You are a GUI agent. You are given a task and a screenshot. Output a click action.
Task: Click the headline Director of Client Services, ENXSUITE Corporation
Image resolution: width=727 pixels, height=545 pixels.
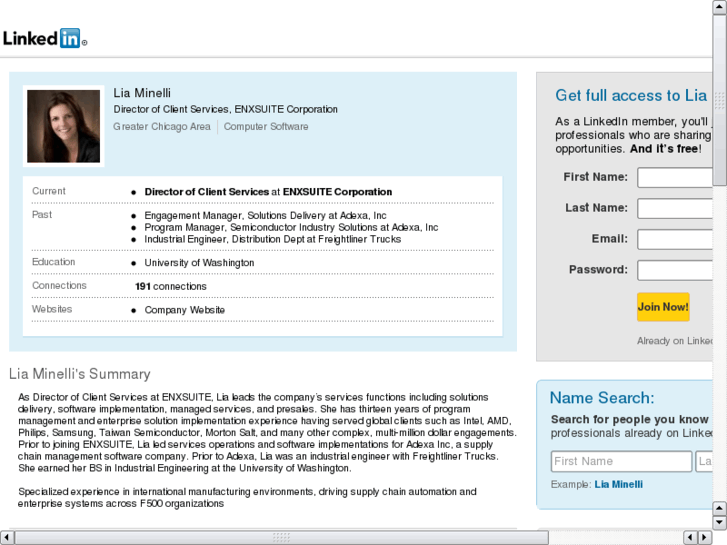click(x=225, y=109)
